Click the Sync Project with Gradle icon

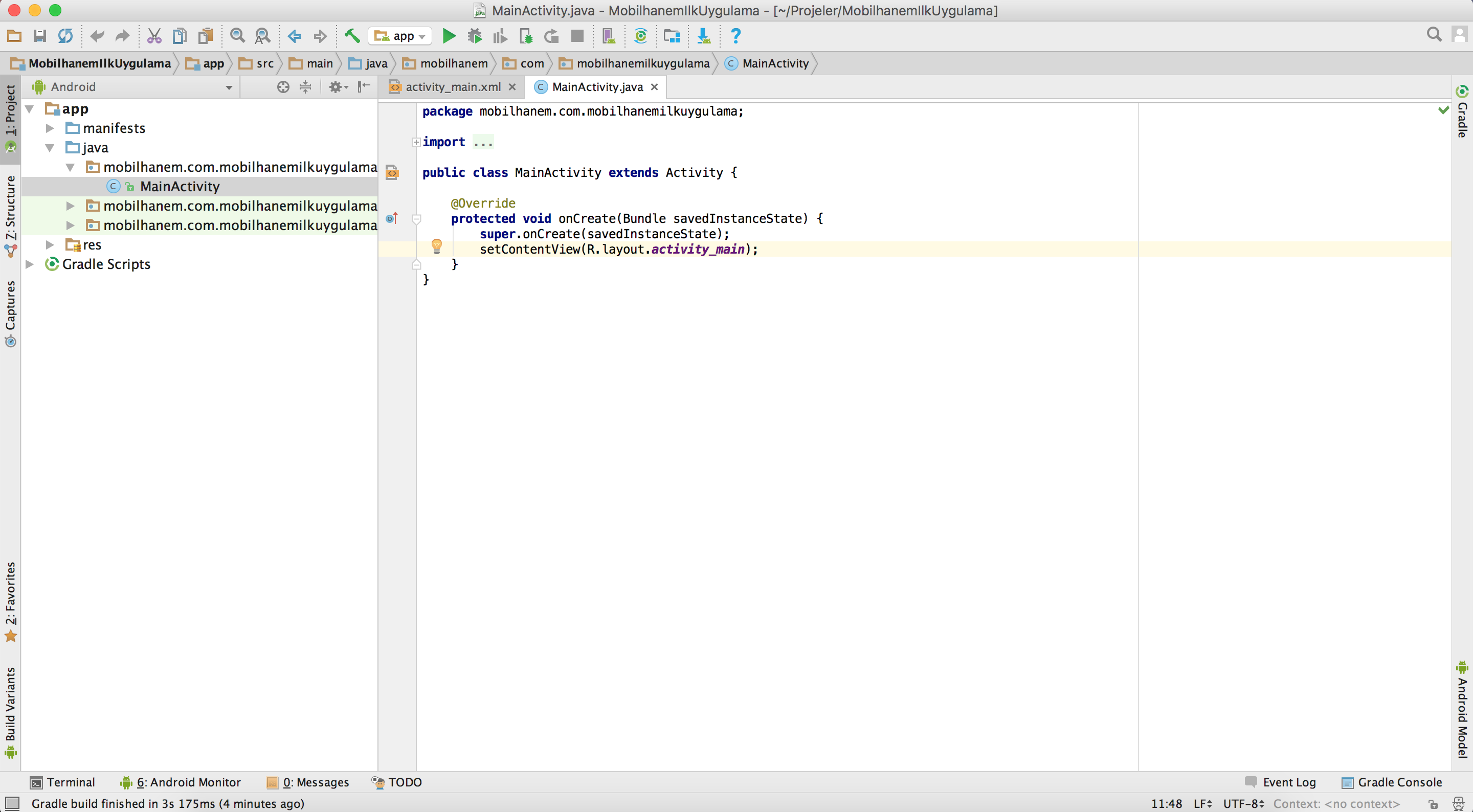[640, 36]
